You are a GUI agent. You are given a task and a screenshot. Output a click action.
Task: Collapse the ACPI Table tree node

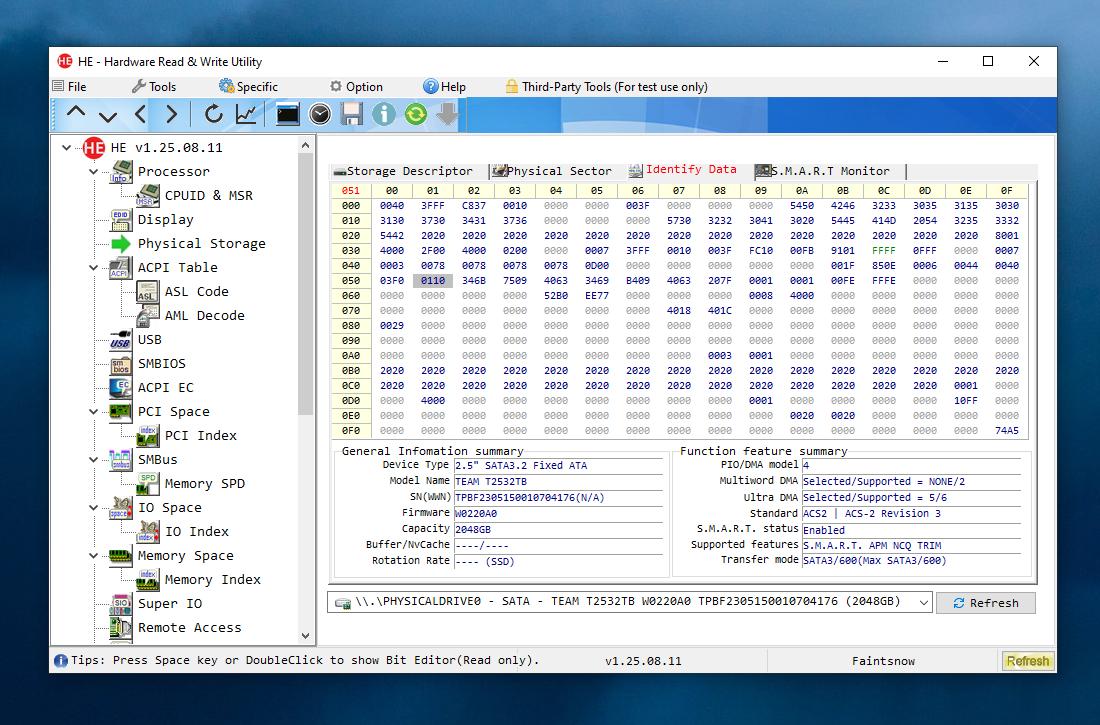(x=94, y=268)
